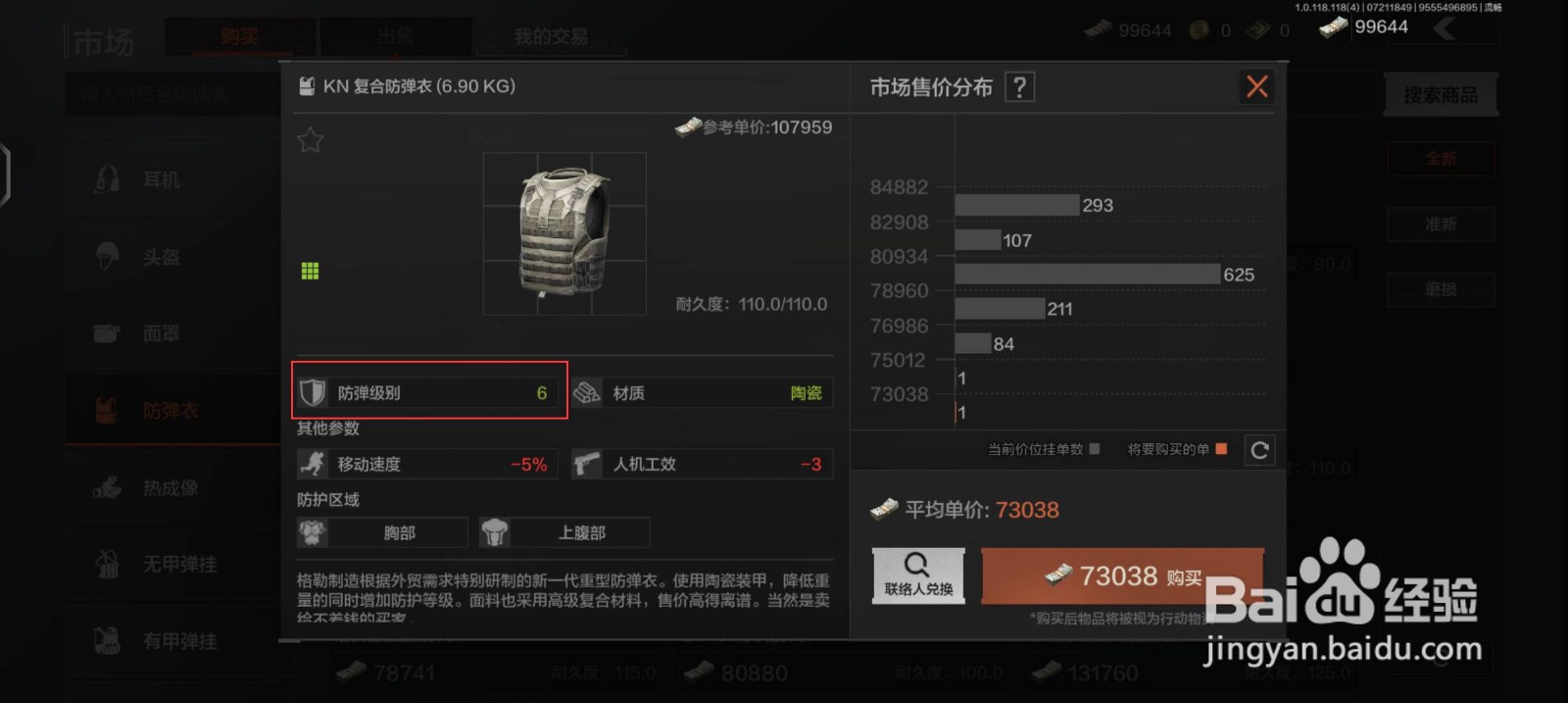1568x703 pixels.
Task: Open the contact exchange search button
Action: tap(918, 575)
